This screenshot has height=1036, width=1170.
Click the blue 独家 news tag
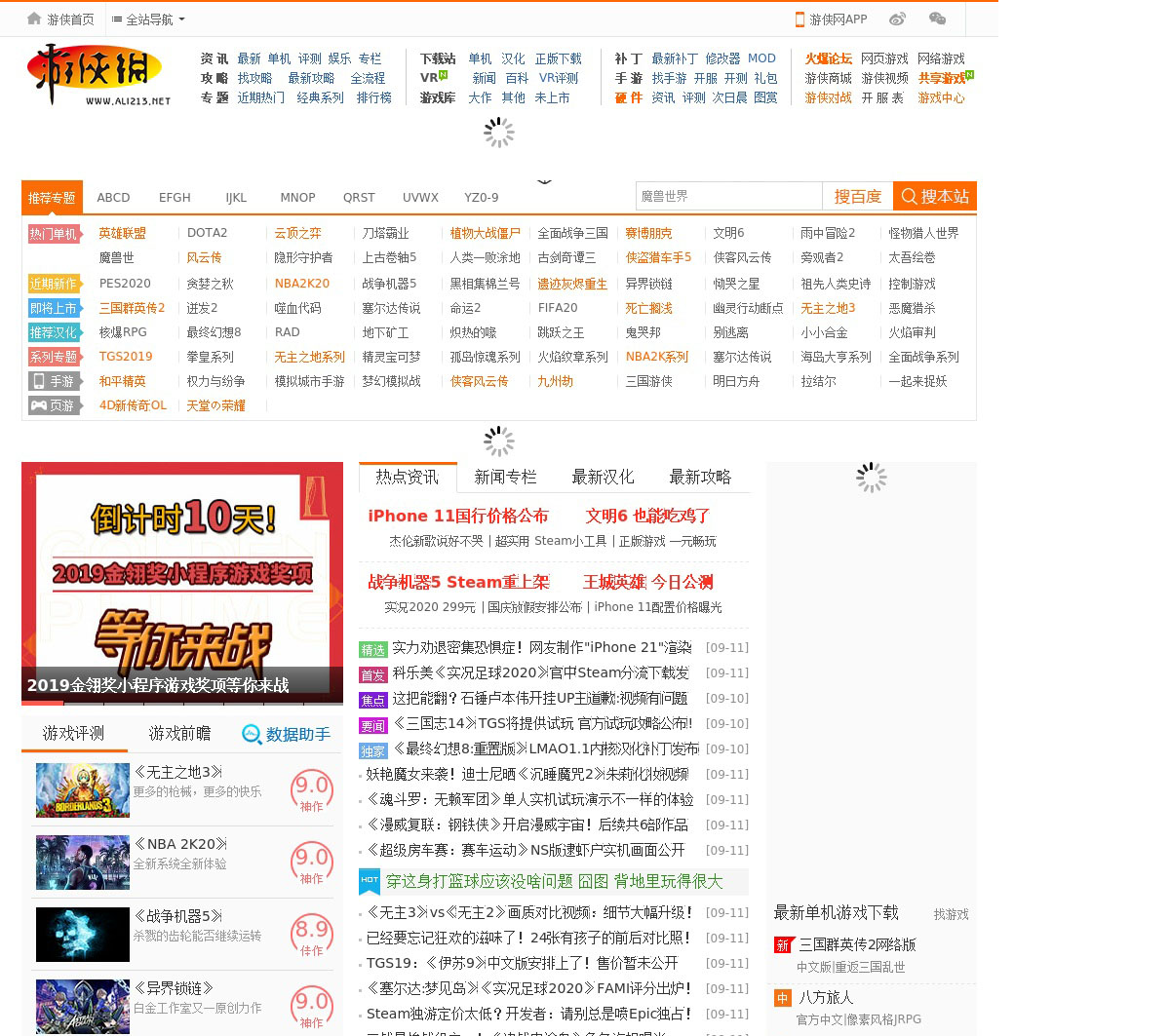373,750
